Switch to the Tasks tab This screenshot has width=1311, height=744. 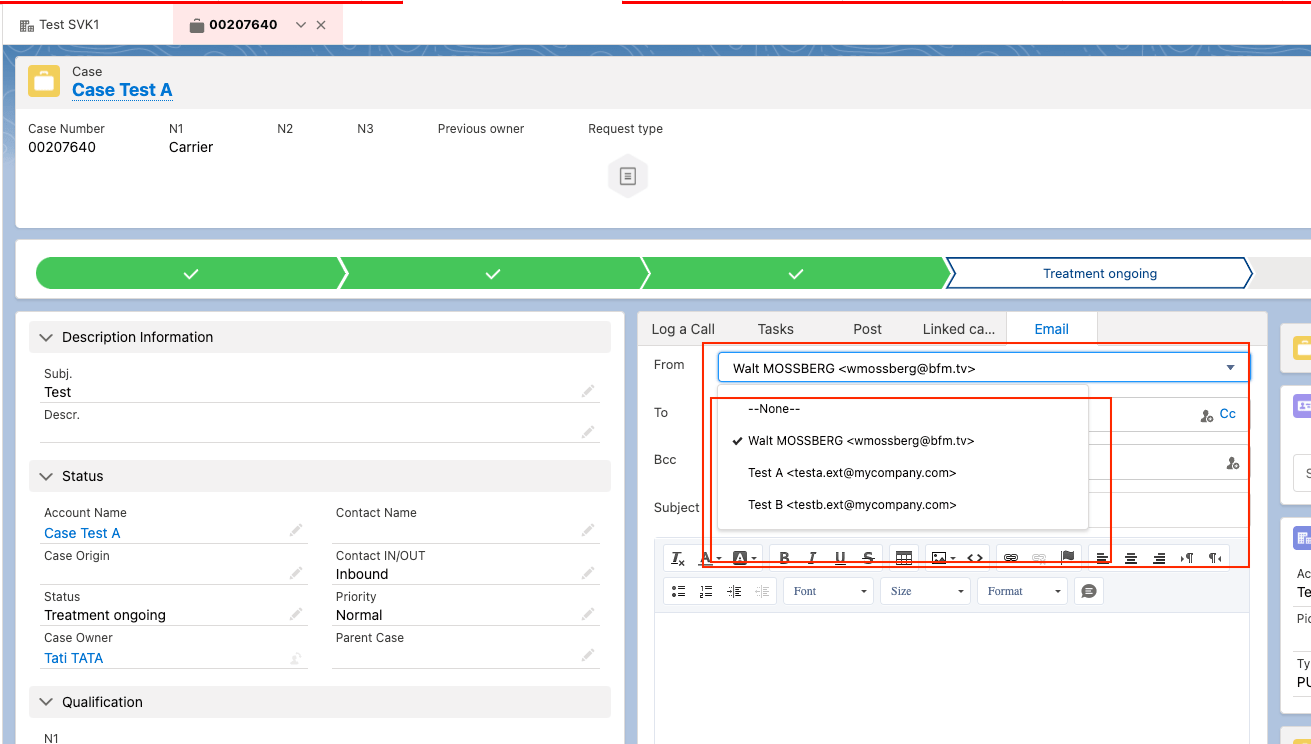tap(775, 329)
